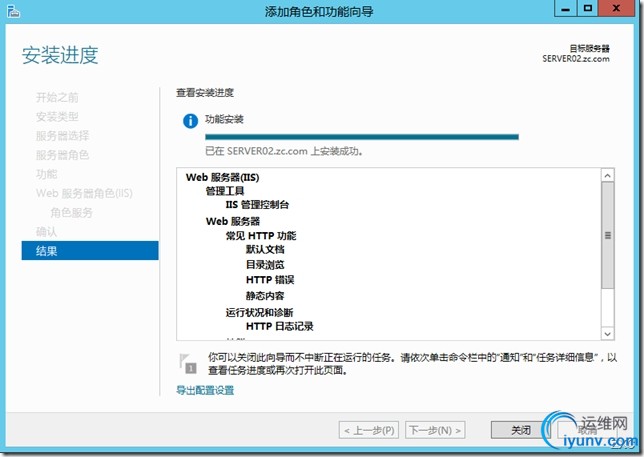Minimize the wizard window
The image size is (644, 457).
point(566,9)
